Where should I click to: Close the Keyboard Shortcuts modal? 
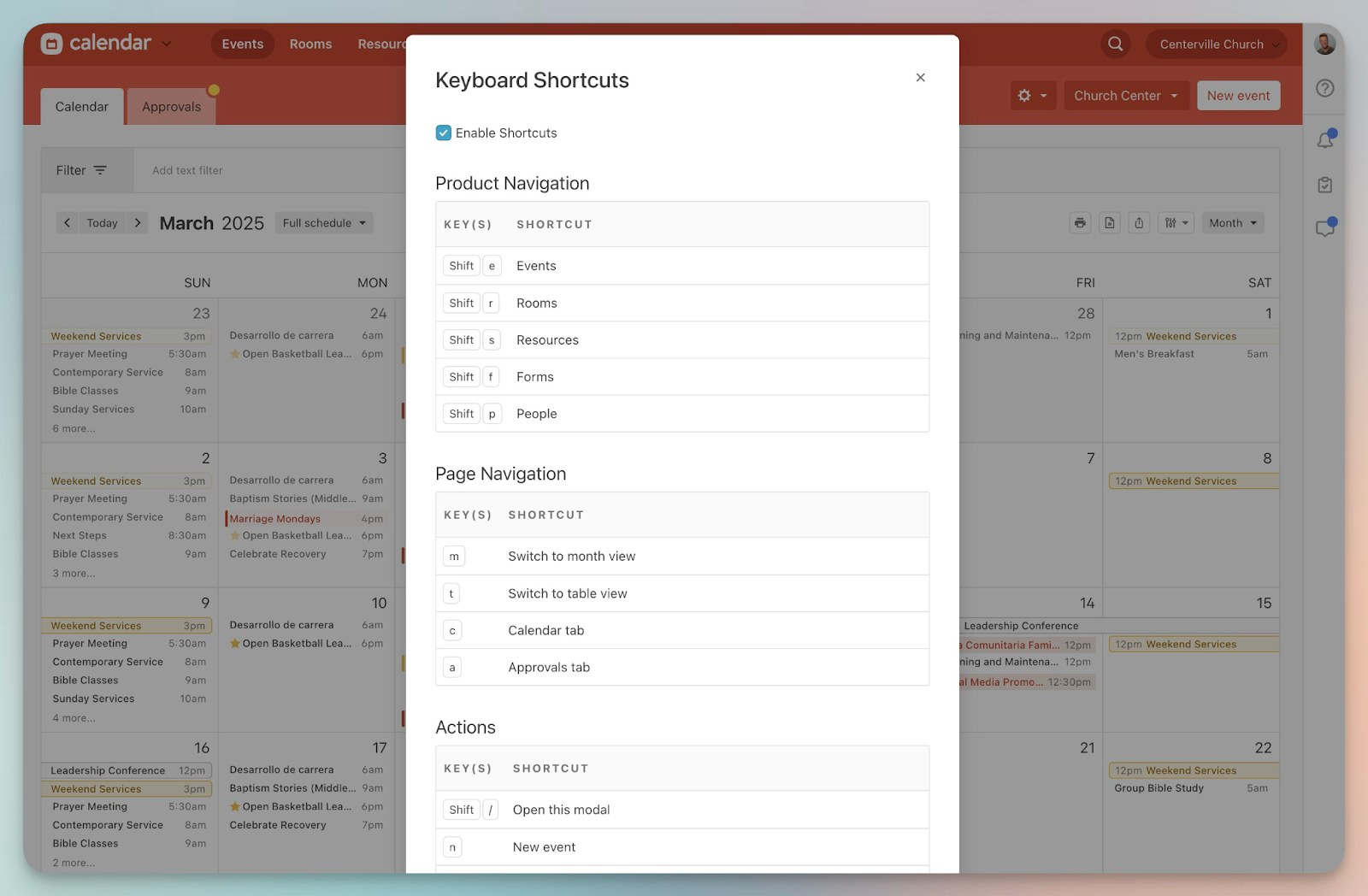[x=920, y=78]
